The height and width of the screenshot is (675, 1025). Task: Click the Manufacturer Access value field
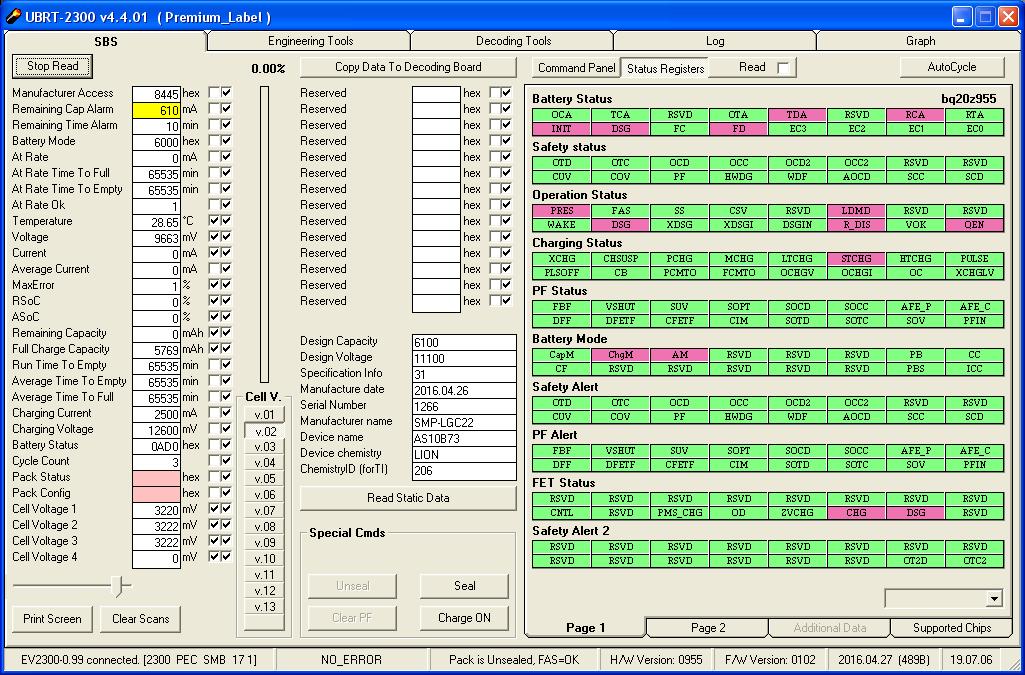coord(156,94)
